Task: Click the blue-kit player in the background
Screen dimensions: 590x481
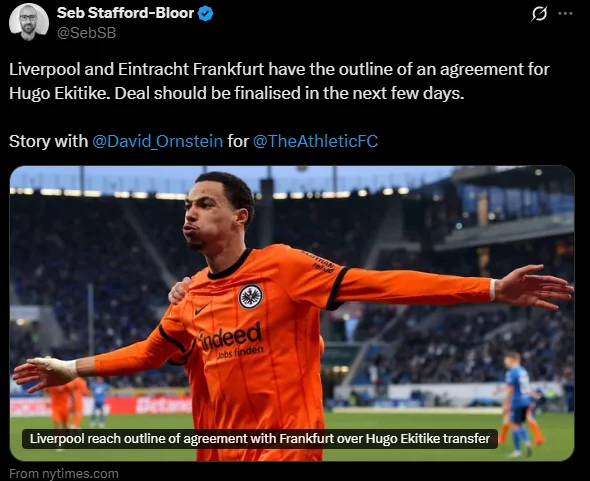Action: pos(518,403)
